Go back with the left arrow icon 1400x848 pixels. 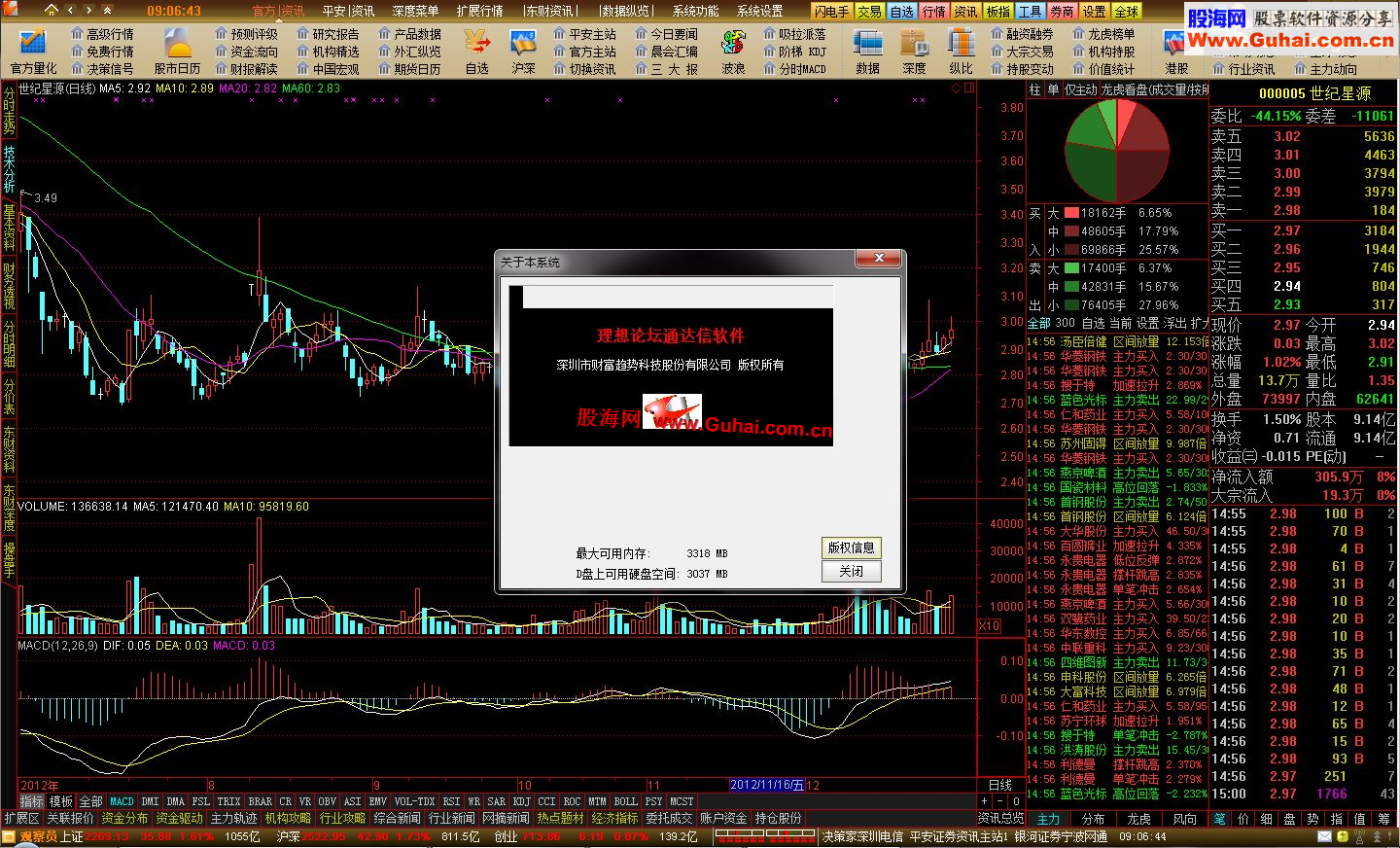coord(72,10)
